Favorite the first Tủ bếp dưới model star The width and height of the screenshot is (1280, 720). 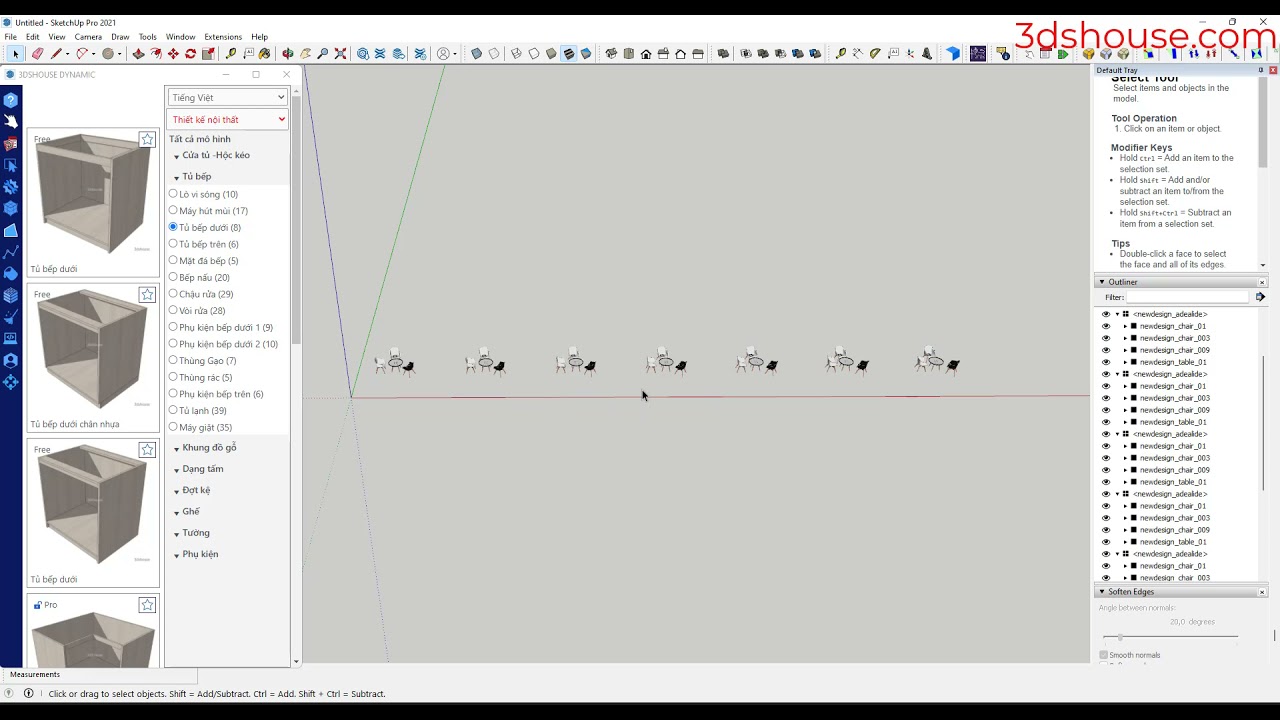pos(147,139)
